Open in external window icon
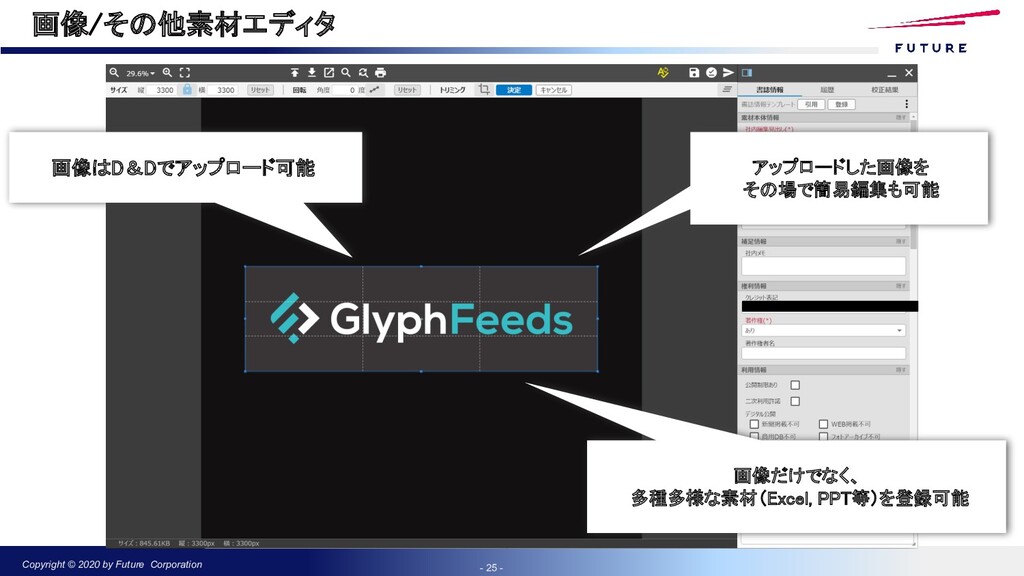 (x=329, y=72)
